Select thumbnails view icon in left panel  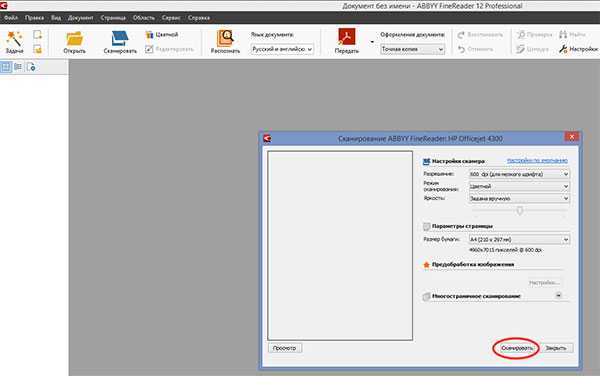click(x=6, y=67)
